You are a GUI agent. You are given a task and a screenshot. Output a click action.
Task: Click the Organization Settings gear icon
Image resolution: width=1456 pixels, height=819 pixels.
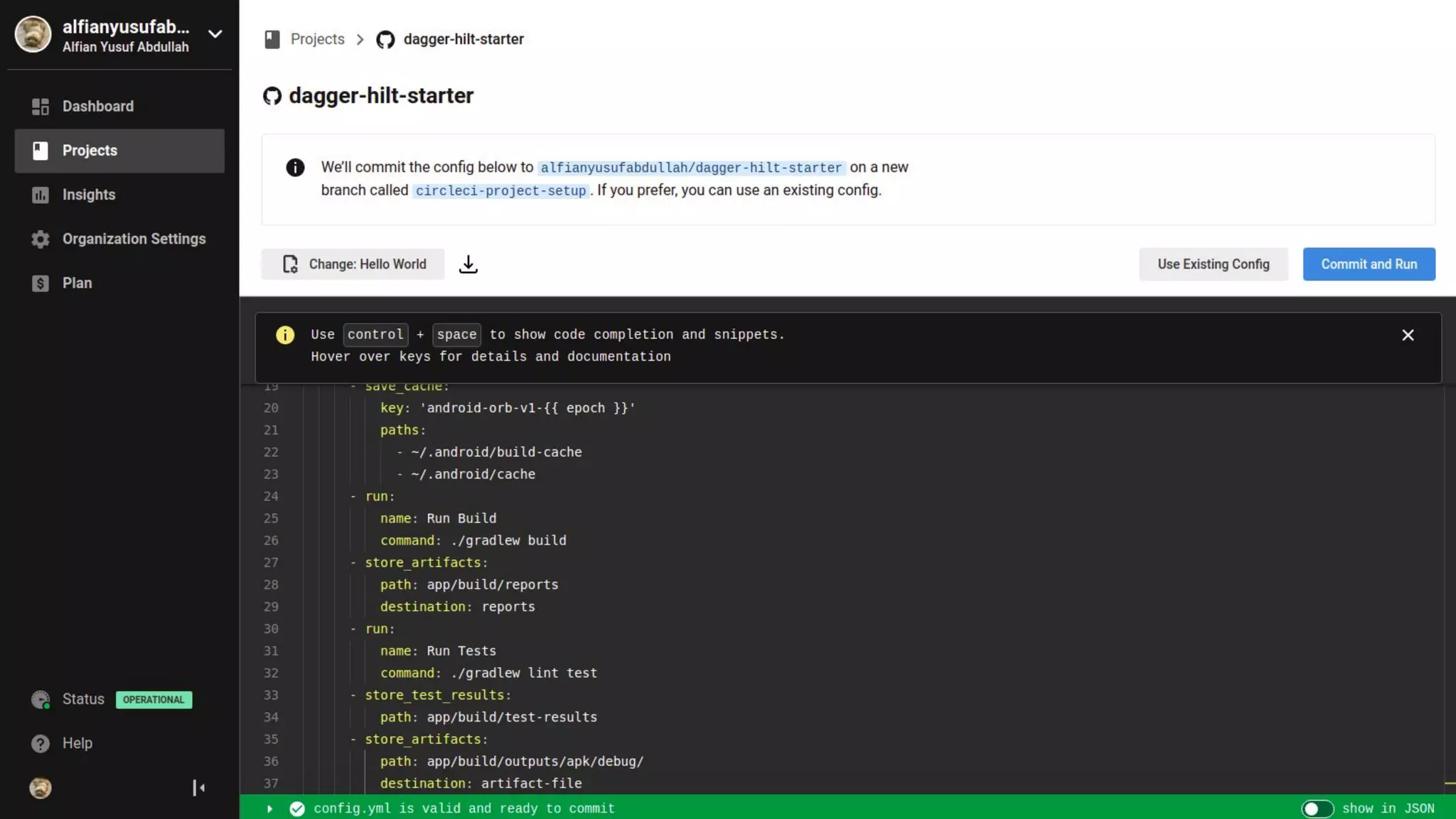41,239
